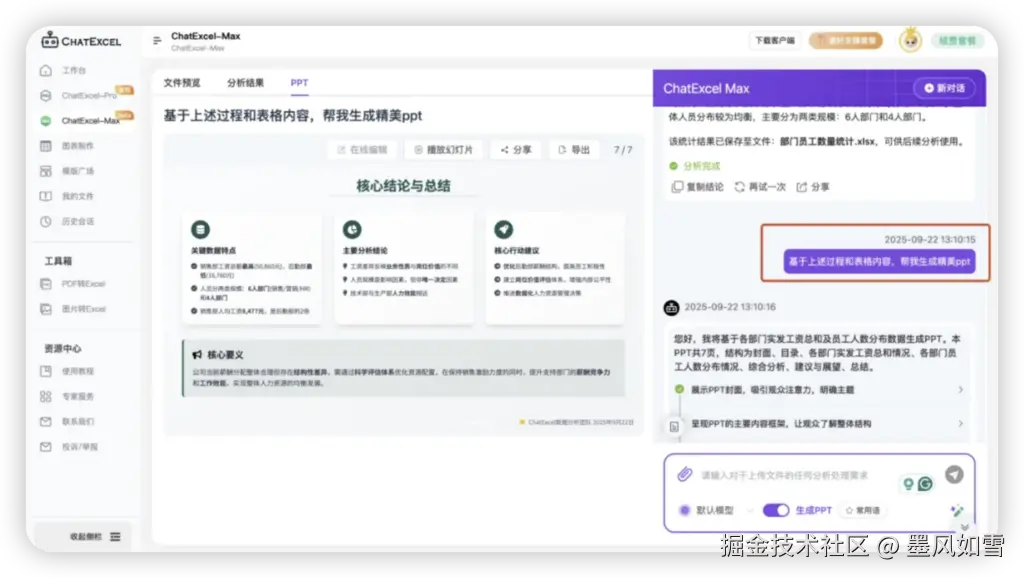Viewport: 1024px width, 578px height.
Task: Click the user avatar with crown
Action: [910, 40]
